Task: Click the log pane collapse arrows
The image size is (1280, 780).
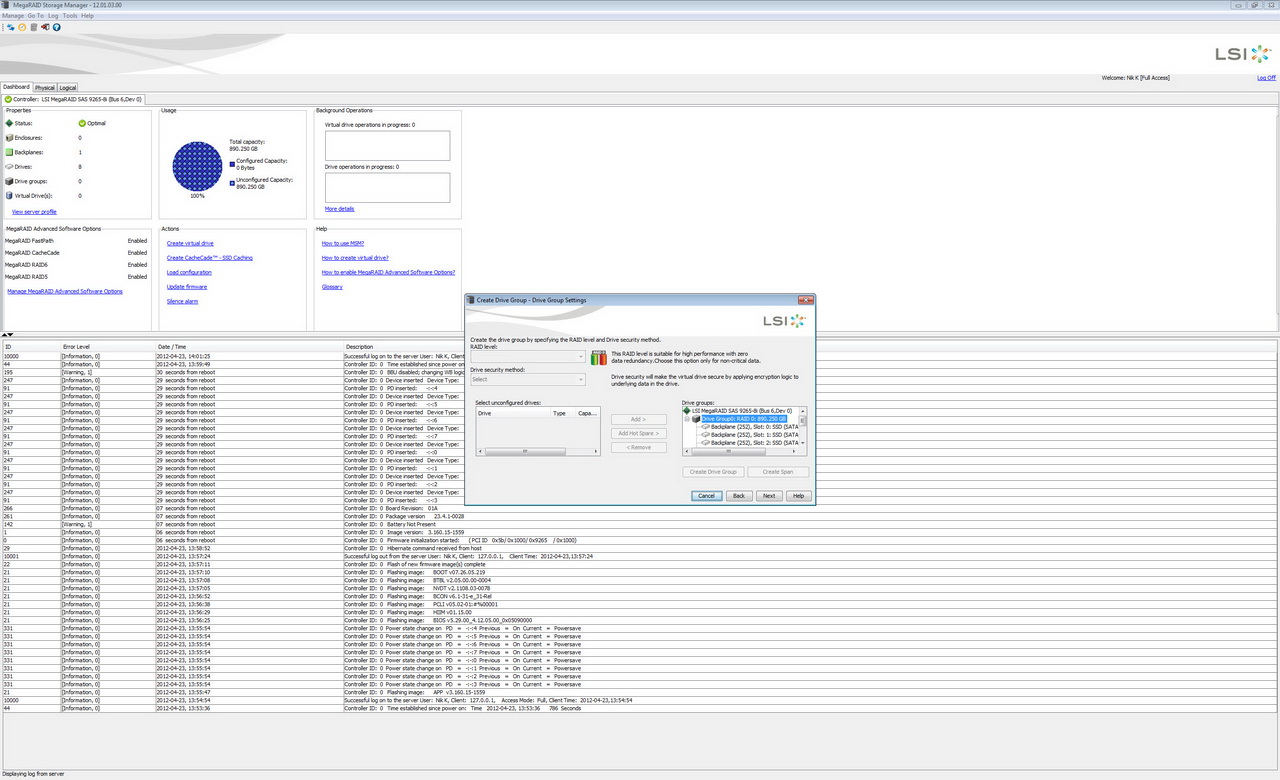Action: [x=7, y=335]
